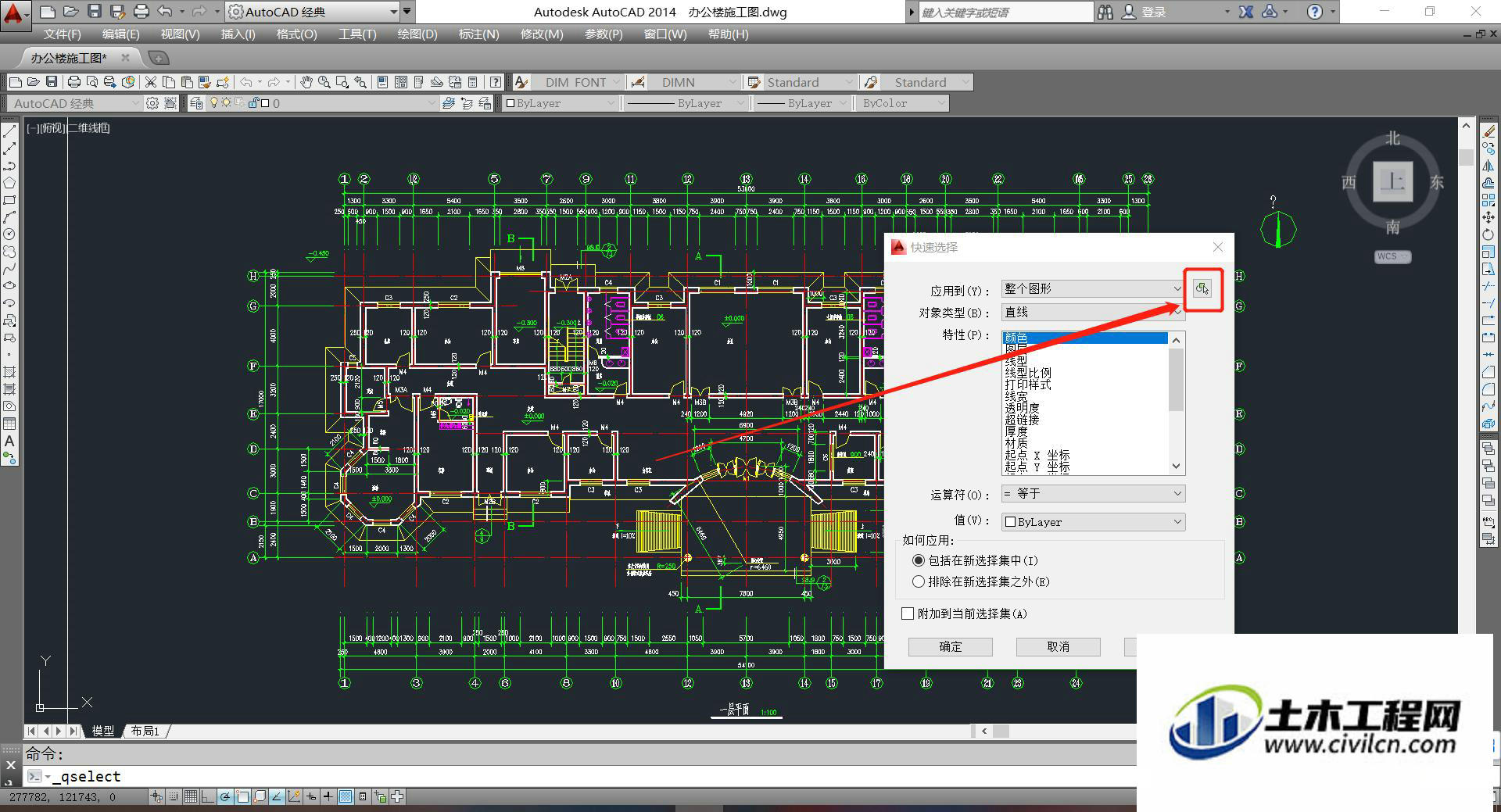Open the DIM FONT text style dropdown
Screen dimensions: 1501x812
578,82
